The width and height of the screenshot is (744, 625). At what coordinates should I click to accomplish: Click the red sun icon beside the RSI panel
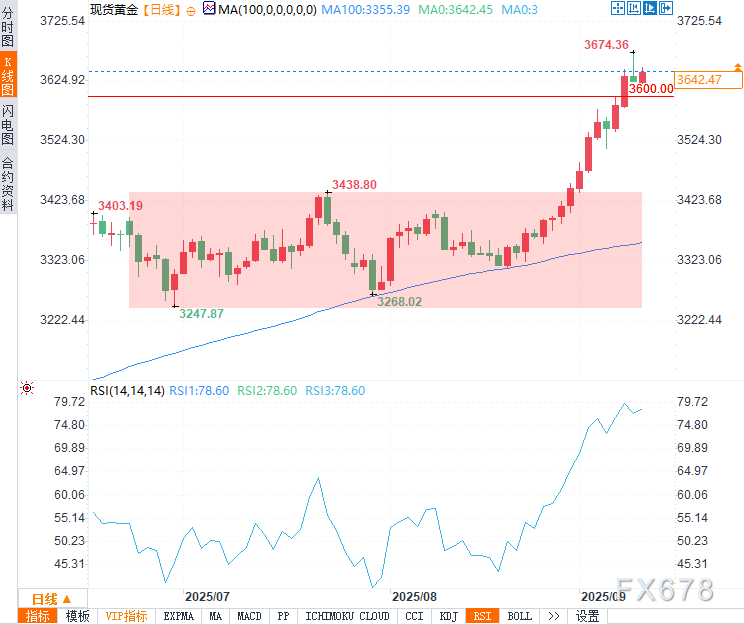[27, 388]
